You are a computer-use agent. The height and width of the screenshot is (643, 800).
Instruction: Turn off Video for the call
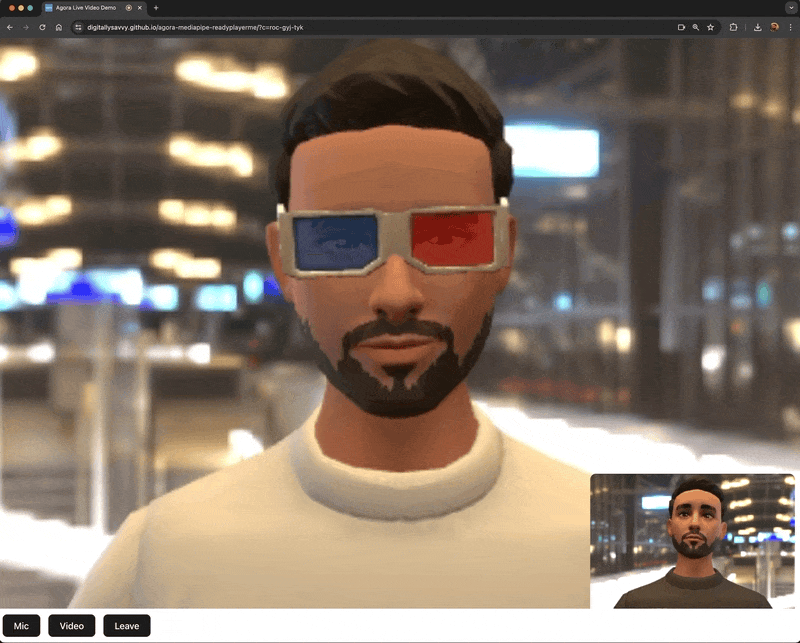[x=70, y=624]
